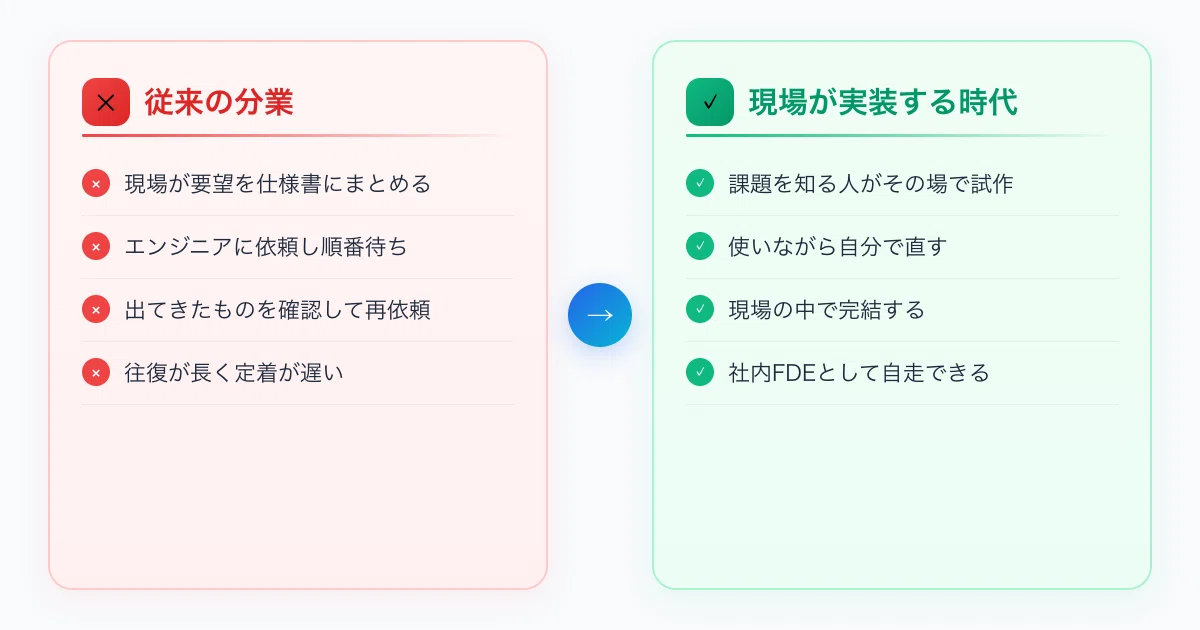
Task: Click red x bullet next to 往復が長く定着が遅い
Action: (x=96, y=373)
